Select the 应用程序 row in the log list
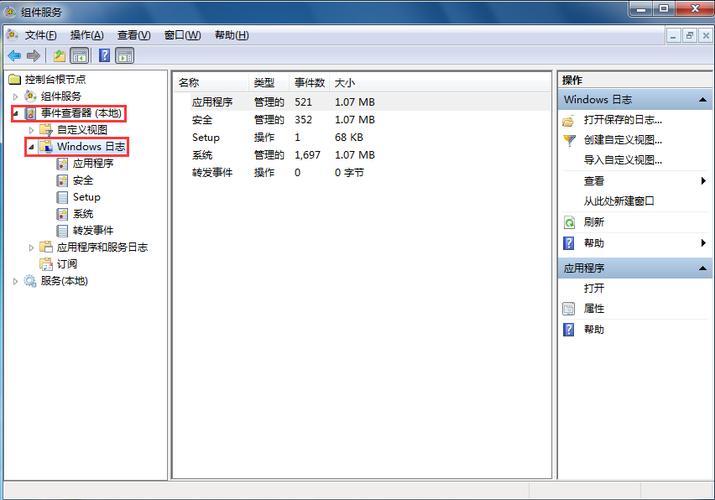This screenshot has width=715, height=500. (x=362, y=102)
